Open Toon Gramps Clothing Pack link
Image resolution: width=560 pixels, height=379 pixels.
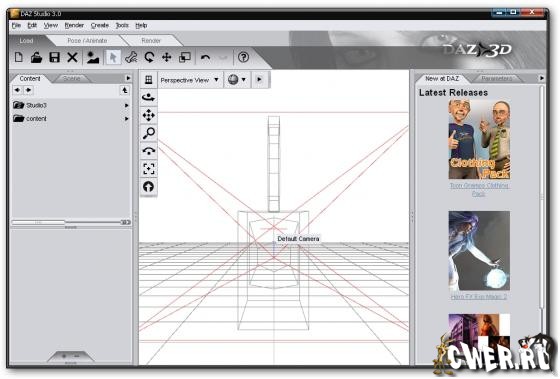tap(479, 190)
